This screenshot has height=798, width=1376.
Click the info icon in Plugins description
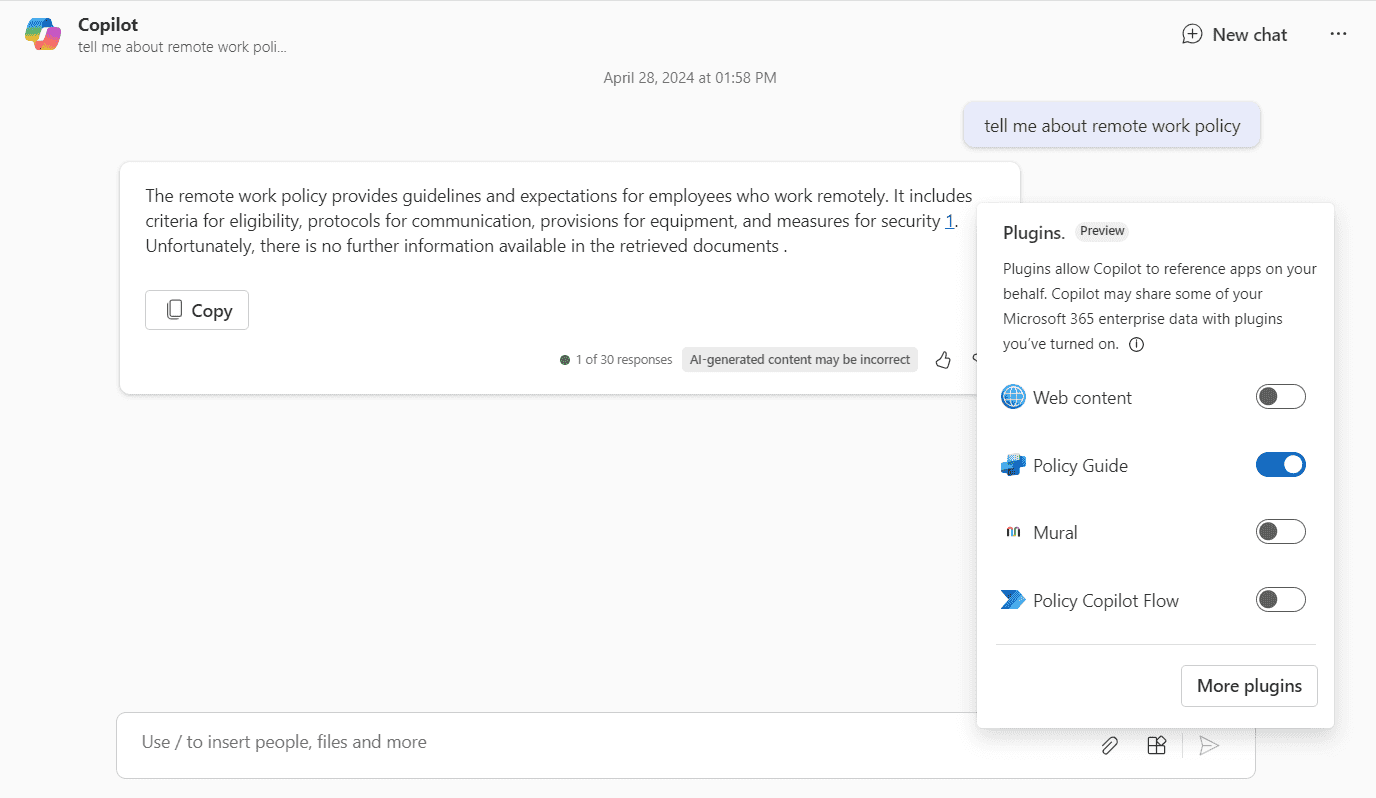point(1136,344)
